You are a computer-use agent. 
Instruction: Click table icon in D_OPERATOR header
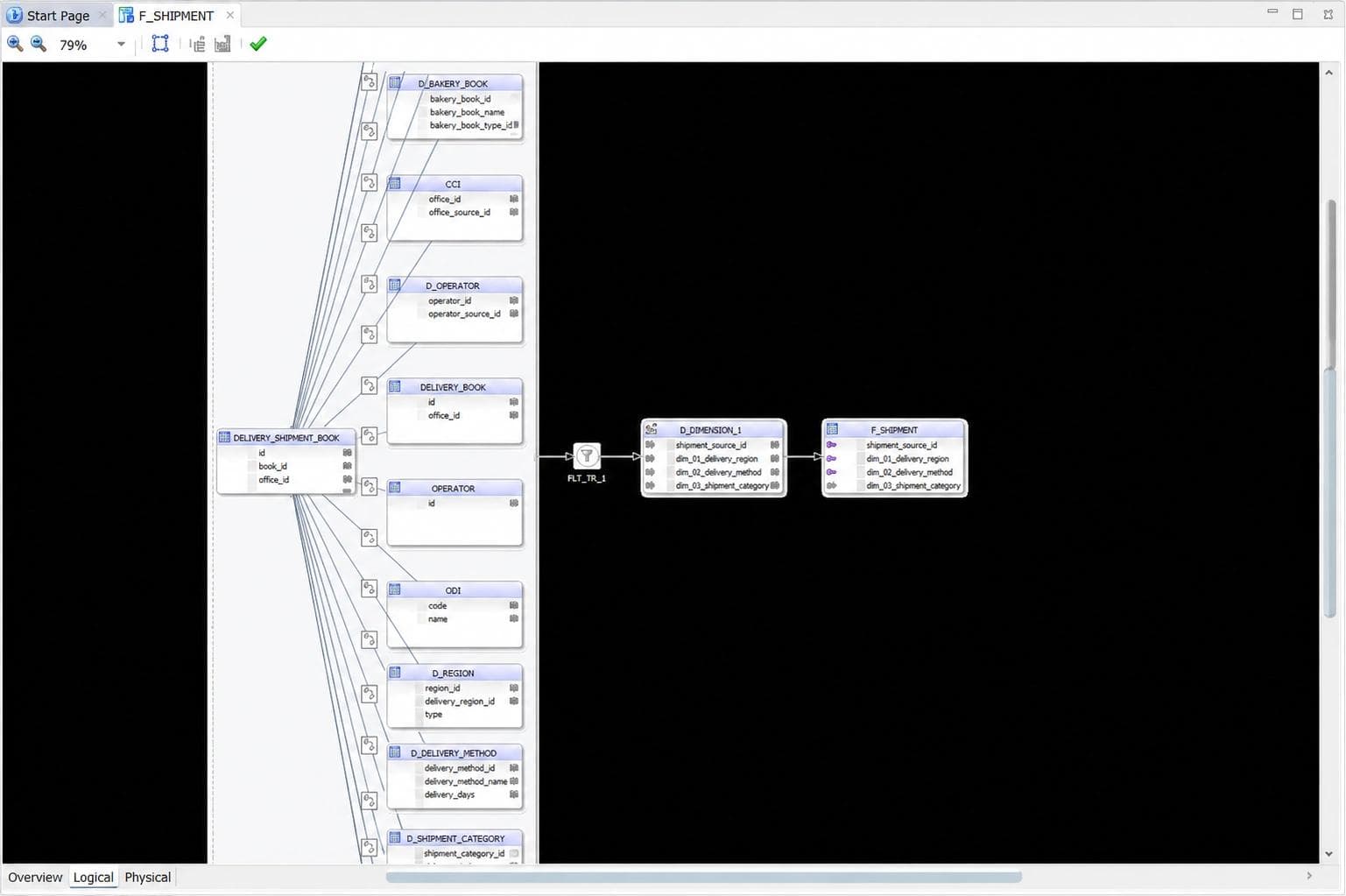point(395,285)
